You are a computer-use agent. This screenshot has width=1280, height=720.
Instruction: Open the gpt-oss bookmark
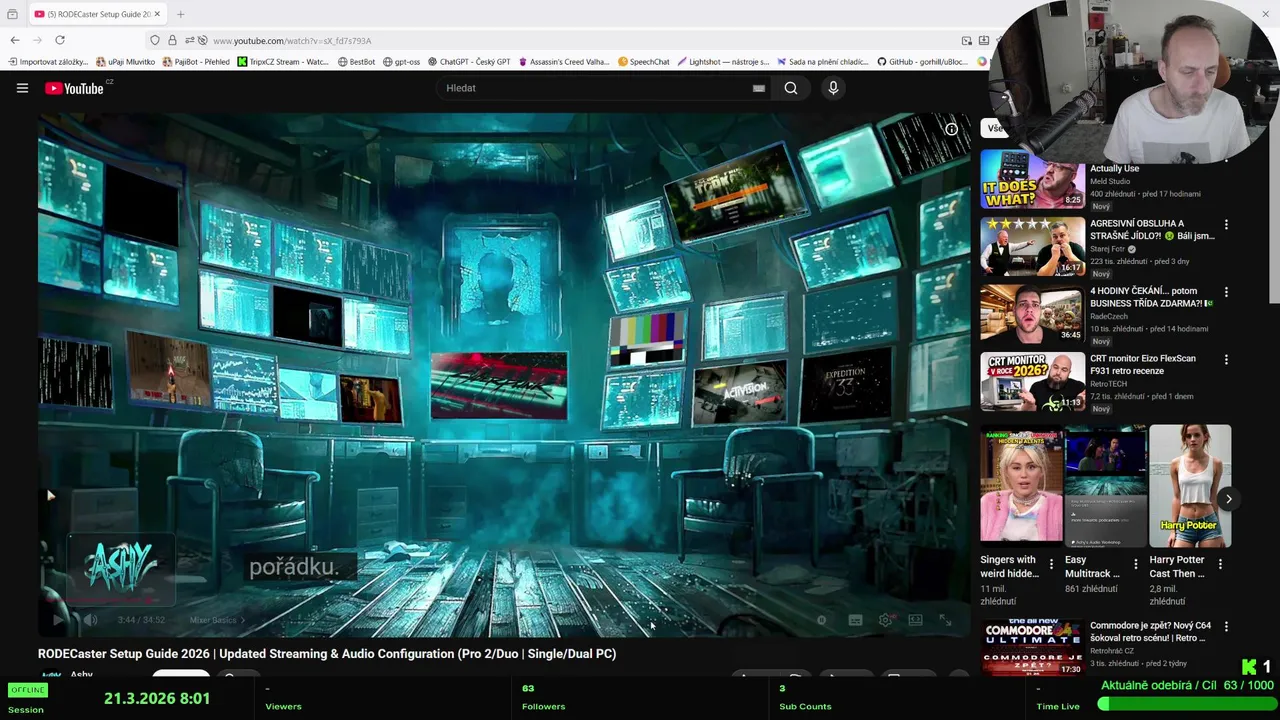point(402,62)
